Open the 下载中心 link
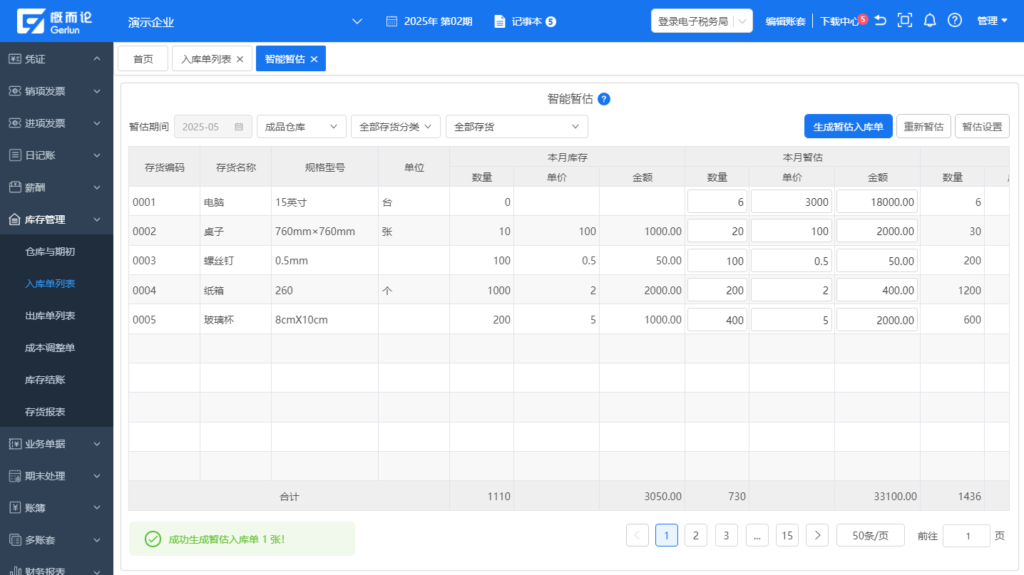Image resolution: width=1024 pixels, height=575 pixels. [837, 21]
